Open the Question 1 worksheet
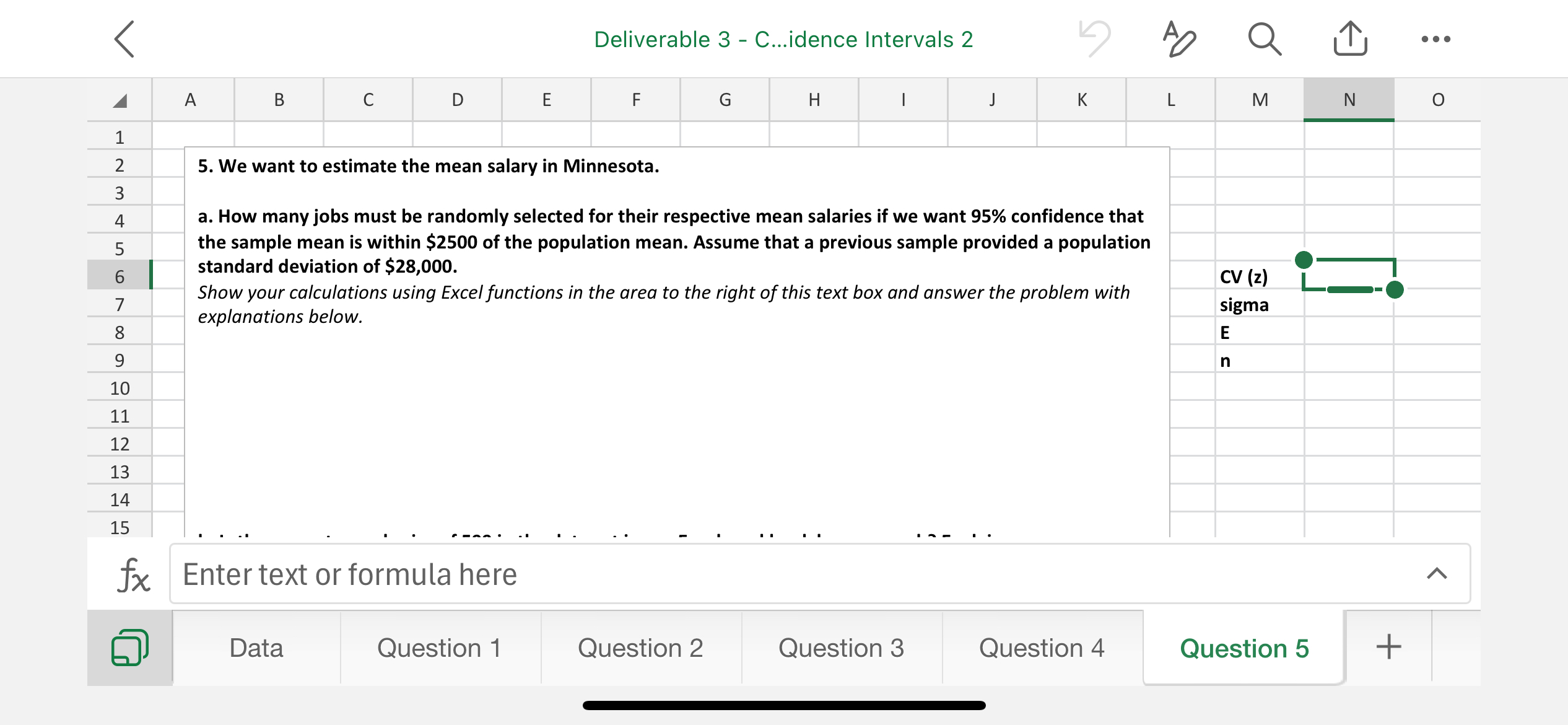 click(x=440, y=647)
